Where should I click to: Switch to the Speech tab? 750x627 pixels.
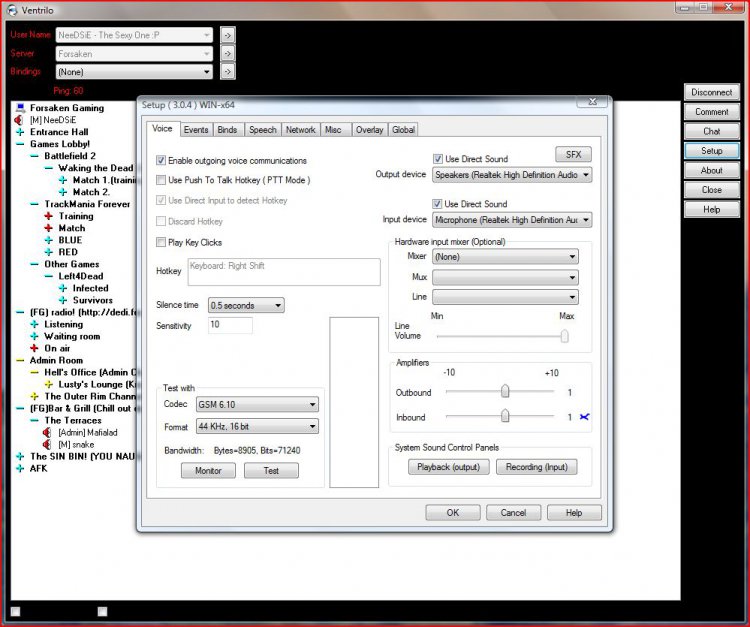tap(263, 130)
